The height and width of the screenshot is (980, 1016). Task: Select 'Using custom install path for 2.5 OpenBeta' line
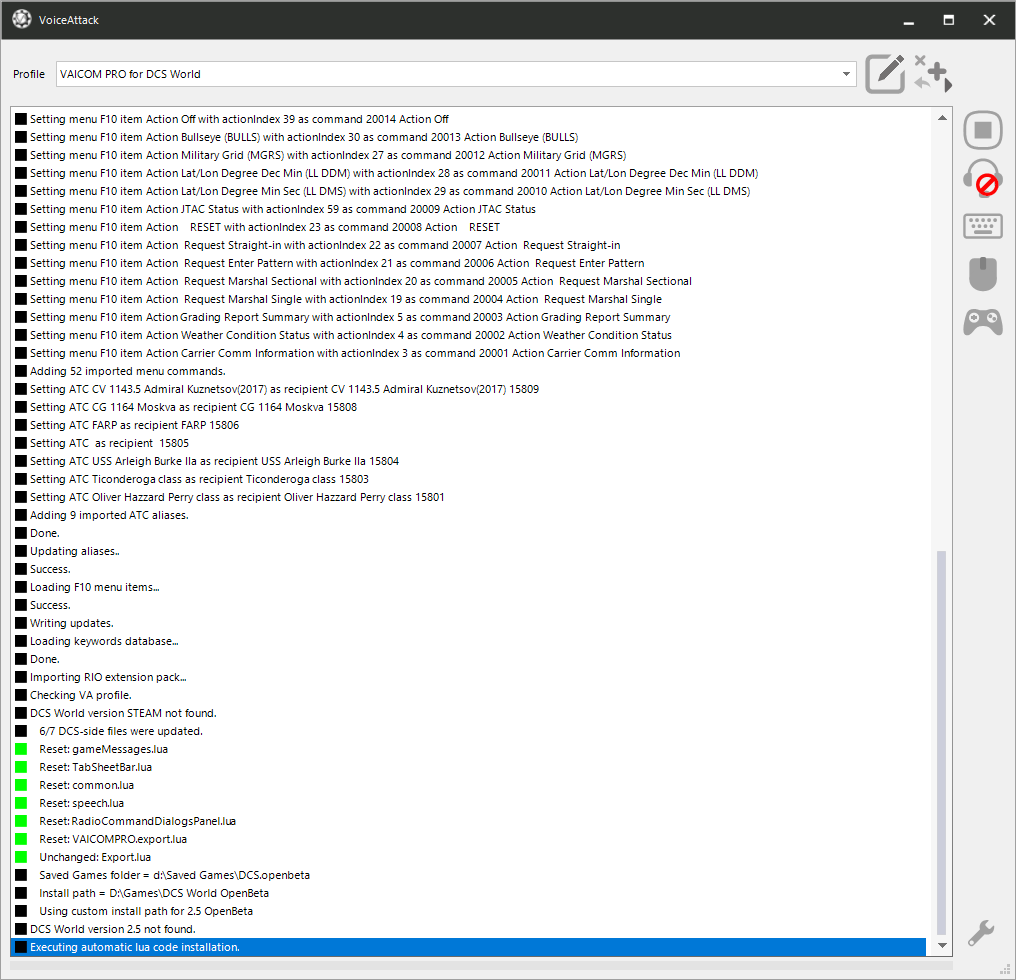pos(468,911)
